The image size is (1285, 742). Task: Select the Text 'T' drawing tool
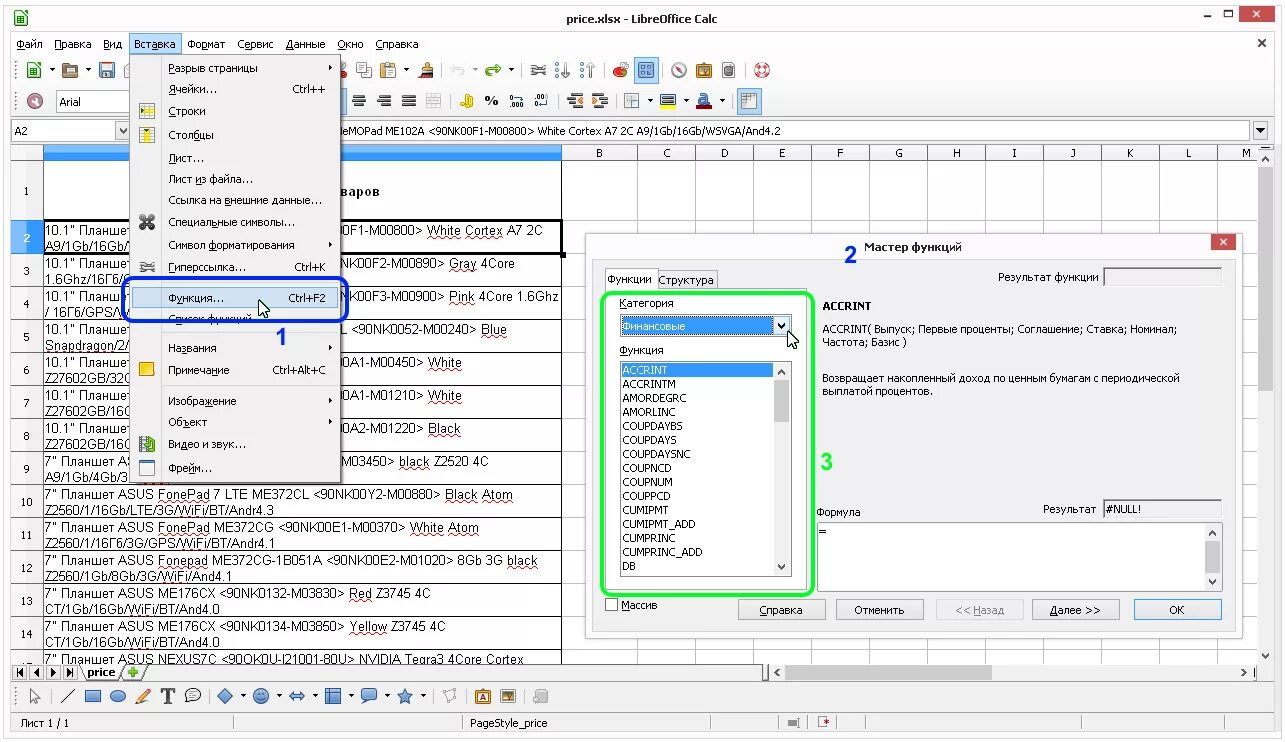click(168, 696)
